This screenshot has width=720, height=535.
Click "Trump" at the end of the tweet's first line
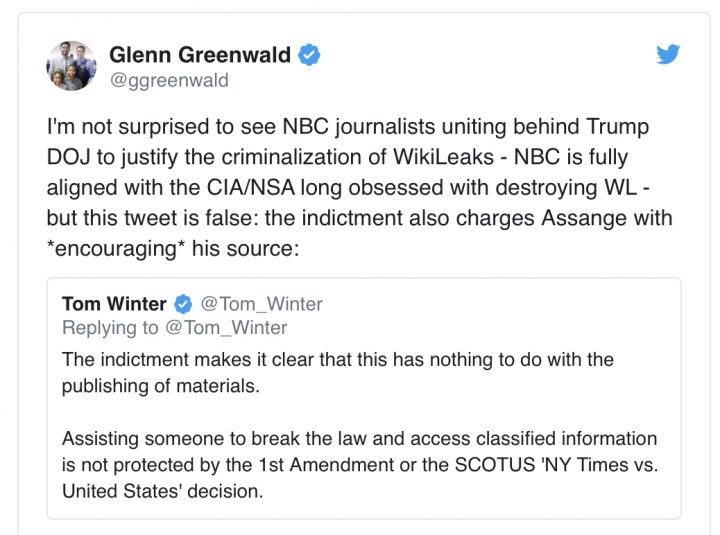pyautogui.click(x=620, y=127)
